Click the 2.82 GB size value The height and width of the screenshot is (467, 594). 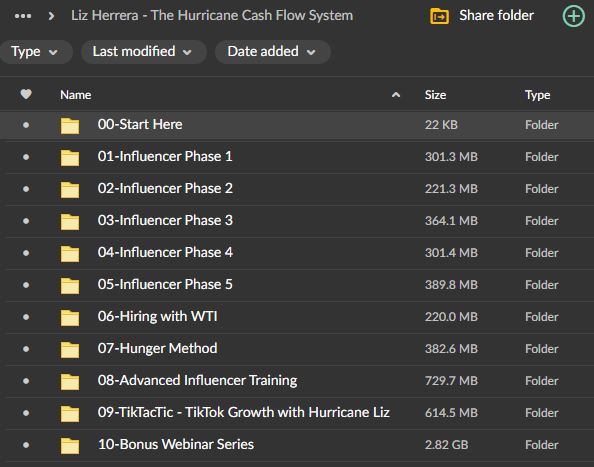446,445
